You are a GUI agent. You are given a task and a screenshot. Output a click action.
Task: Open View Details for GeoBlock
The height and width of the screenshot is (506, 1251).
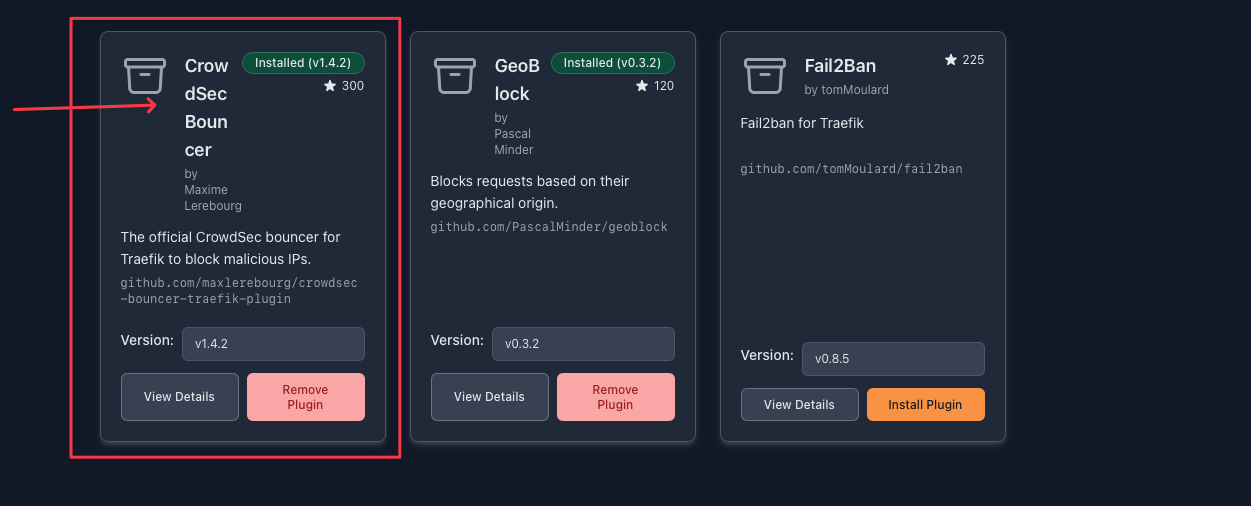point(489,397)
